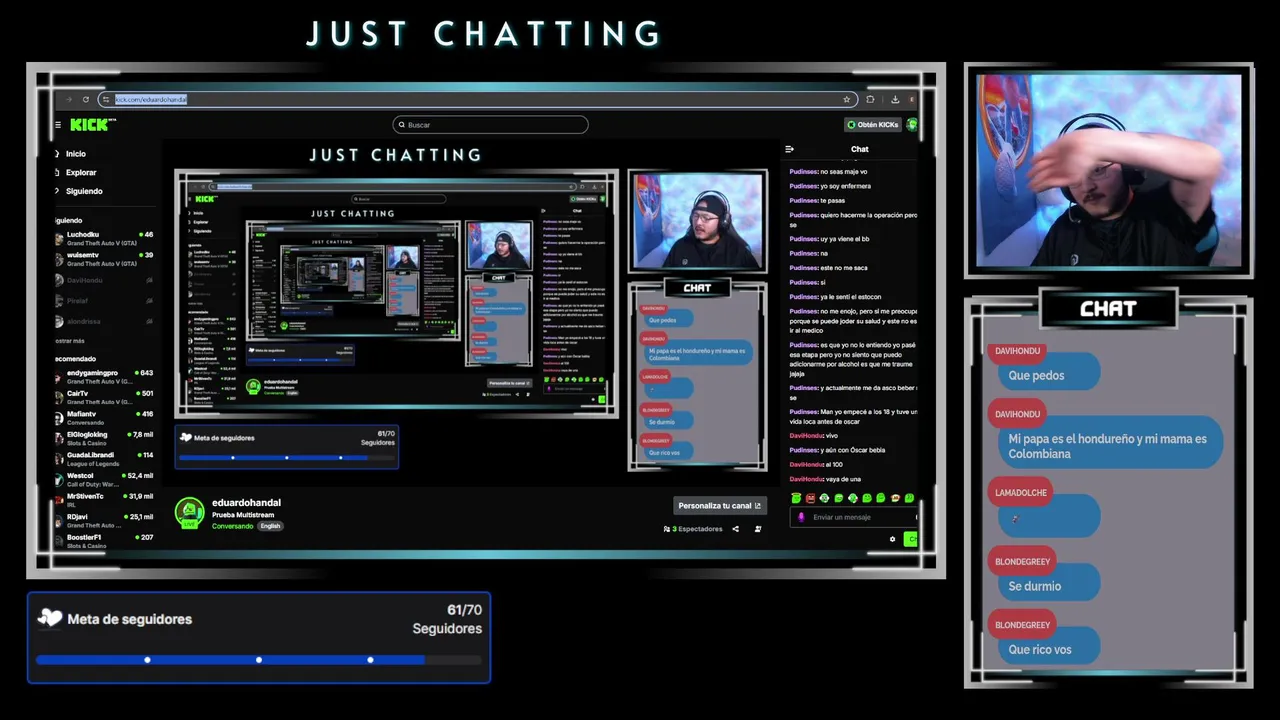The width and height of the screenshot is (1280, 720).
Task: Open Mafiantv recommended channel
Action: point(104,418)
